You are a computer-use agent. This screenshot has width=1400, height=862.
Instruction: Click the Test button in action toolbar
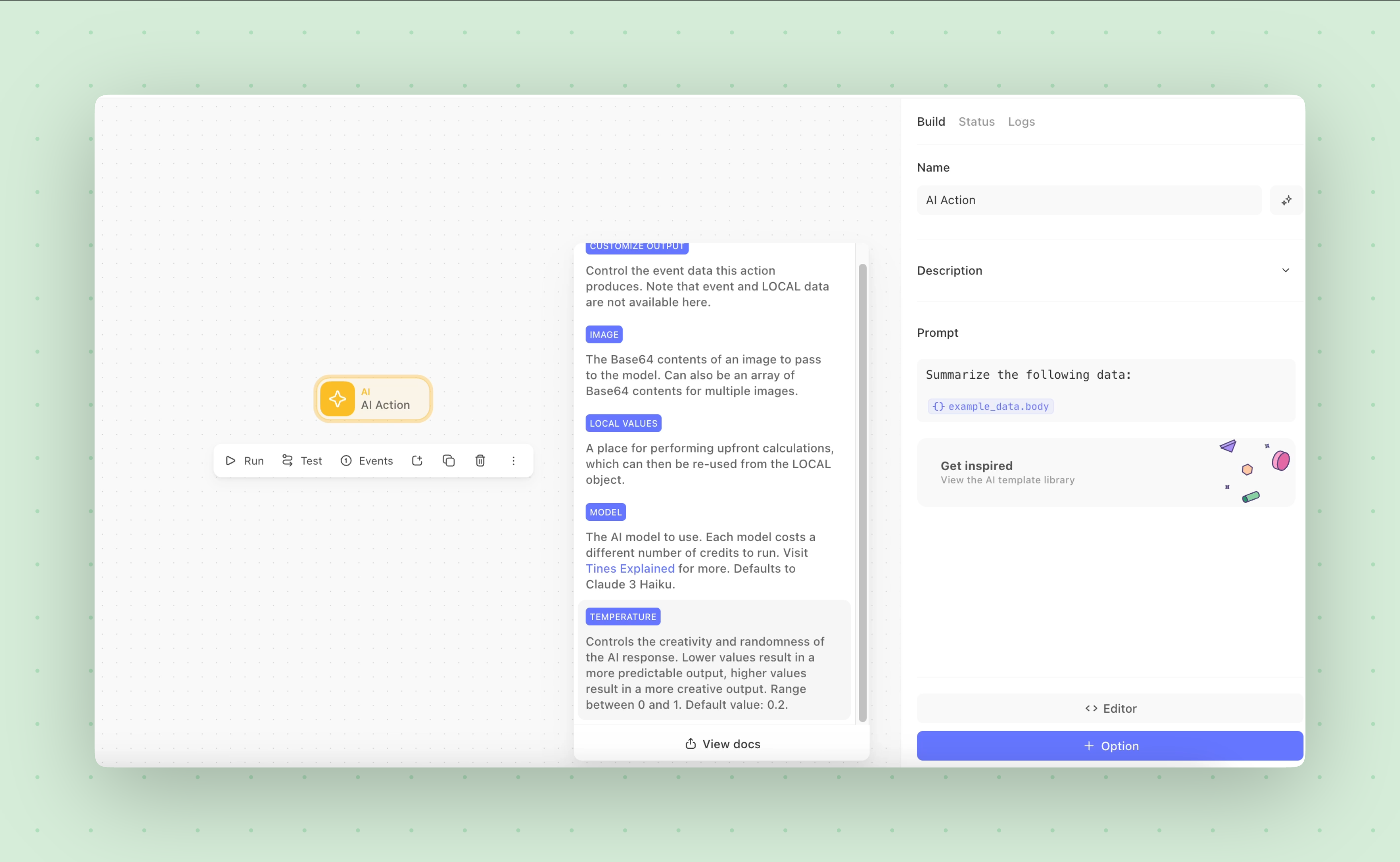(302, 461)
